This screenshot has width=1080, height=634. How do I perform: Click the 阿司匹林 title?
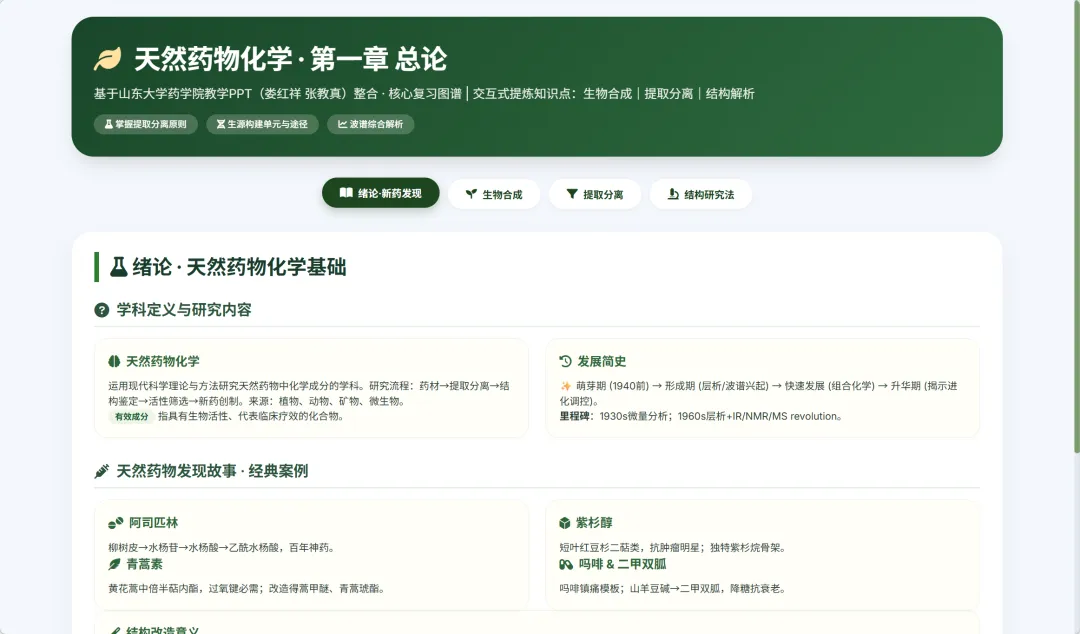tap(154, 523)
